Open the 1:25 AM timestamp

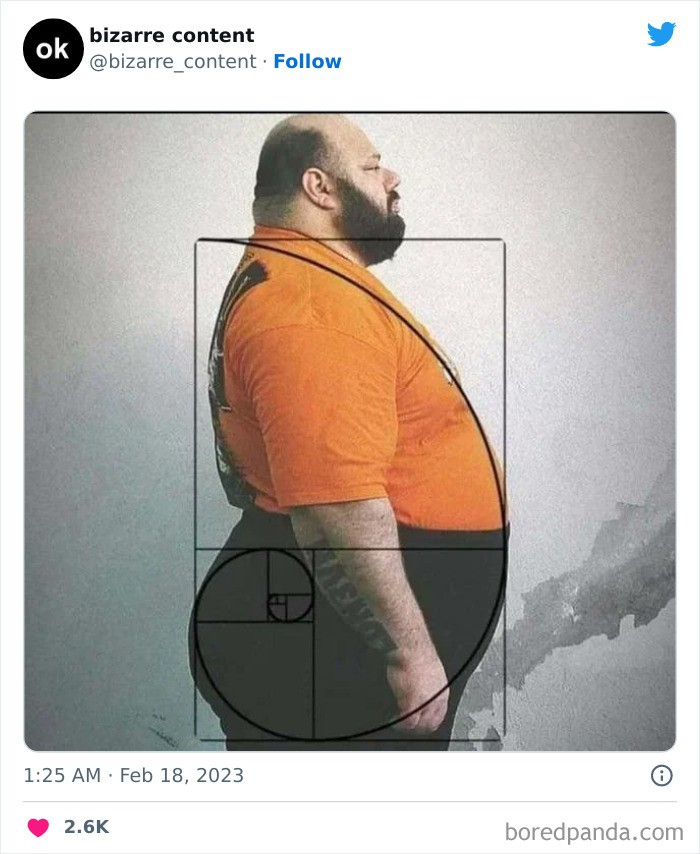click(x=62, y=775)
